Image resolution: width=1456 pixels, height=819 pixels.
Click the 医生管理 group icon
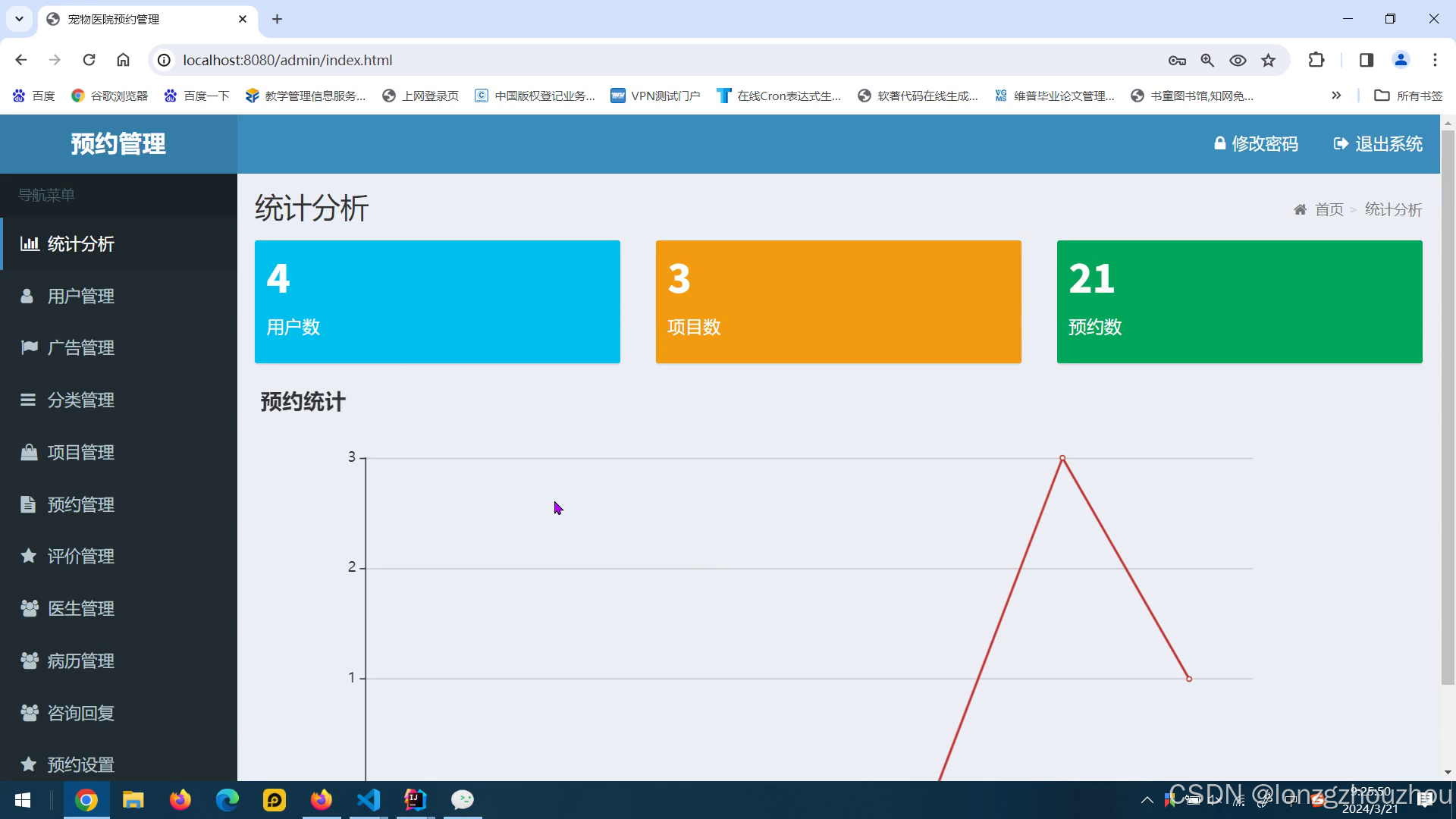(x=29, y=608)
